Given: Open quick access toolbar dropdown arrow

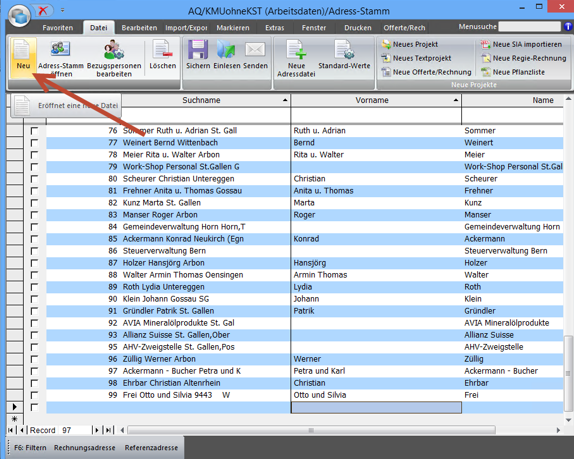Looking at the screenshot, I should tap(63, 11).
